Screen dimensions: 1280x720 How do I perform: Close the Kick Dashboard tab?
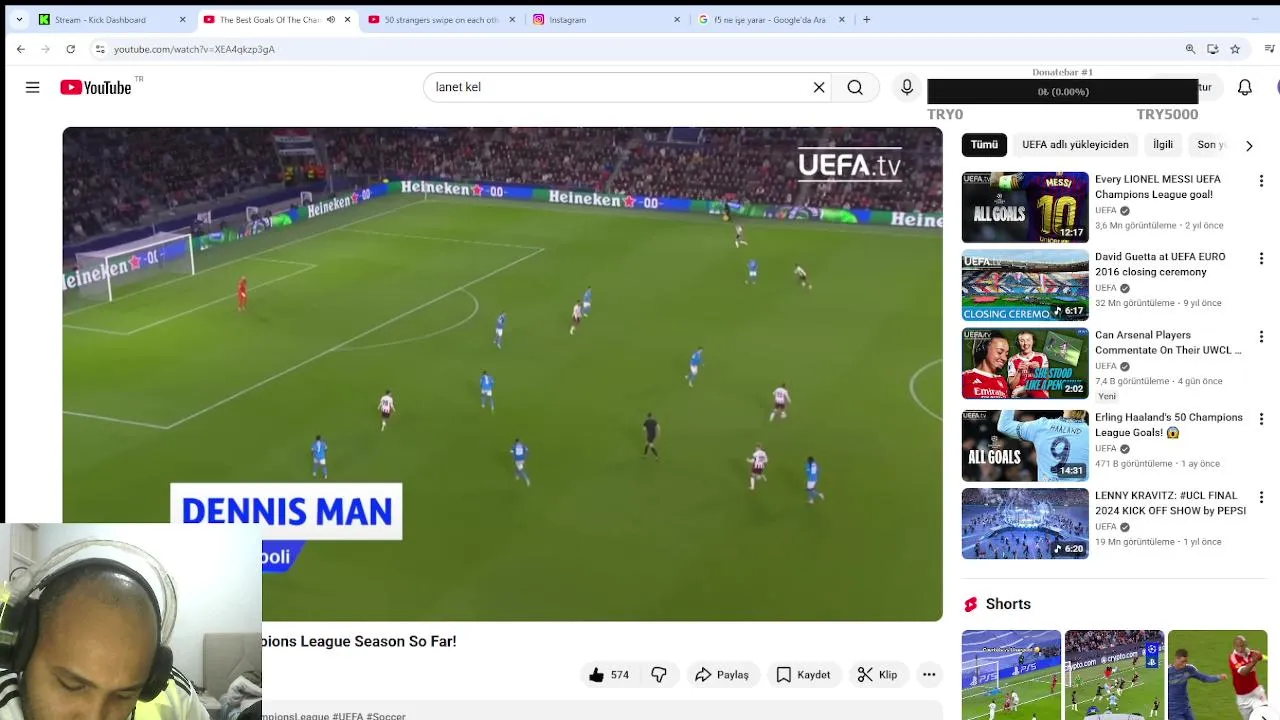pyautogui.click(x=182, y=19)
